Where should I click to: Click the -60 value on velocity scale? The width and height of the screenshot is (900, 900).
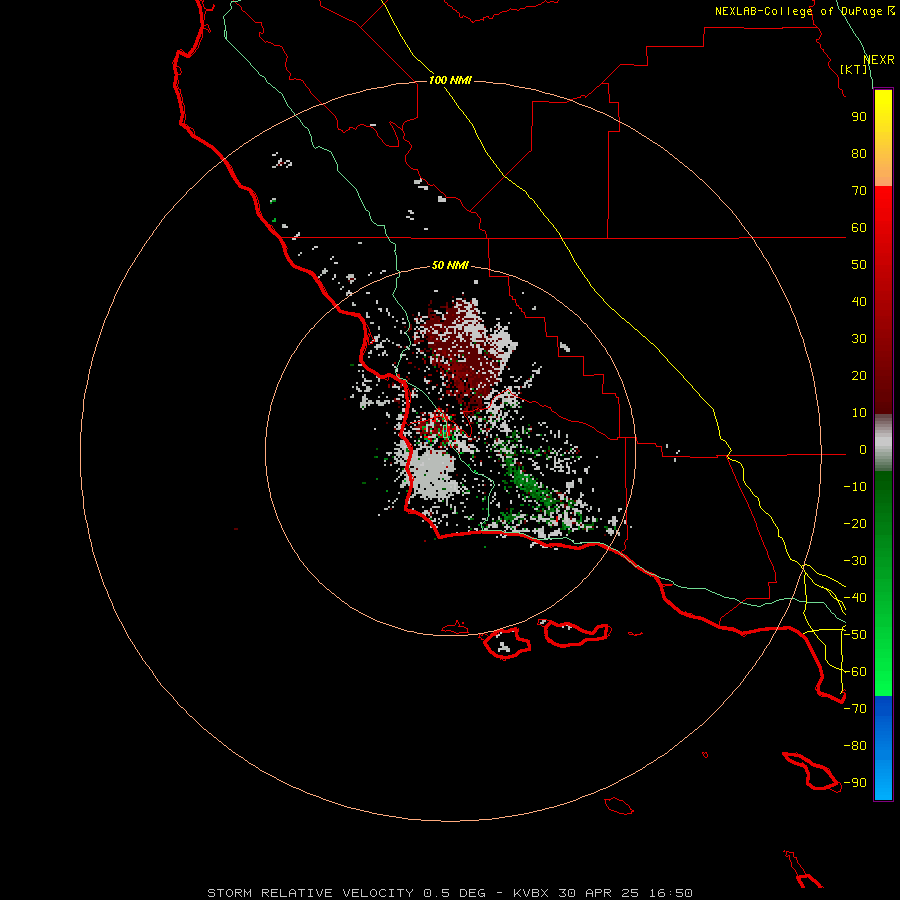[x=855, y=672]
